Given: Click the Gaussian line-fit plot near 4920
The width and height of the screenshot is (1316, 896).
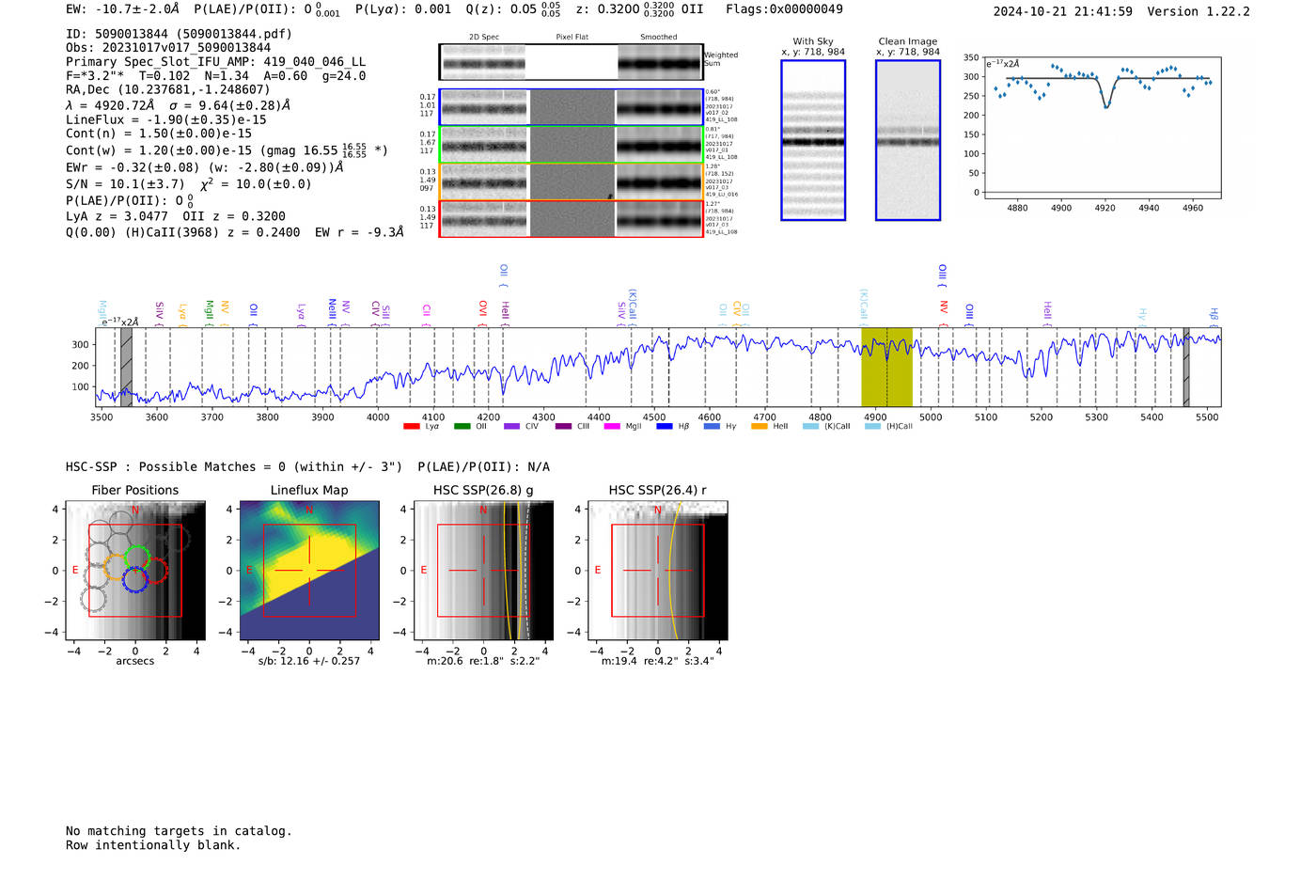Looking at the screenshot, I should click(1103, 127).
